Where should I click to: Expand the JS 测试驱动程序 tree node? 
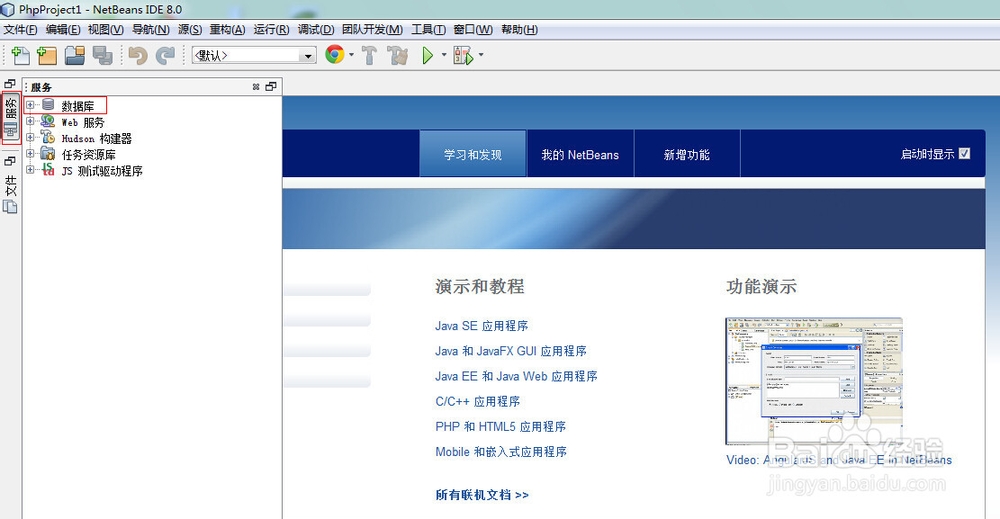30,169
